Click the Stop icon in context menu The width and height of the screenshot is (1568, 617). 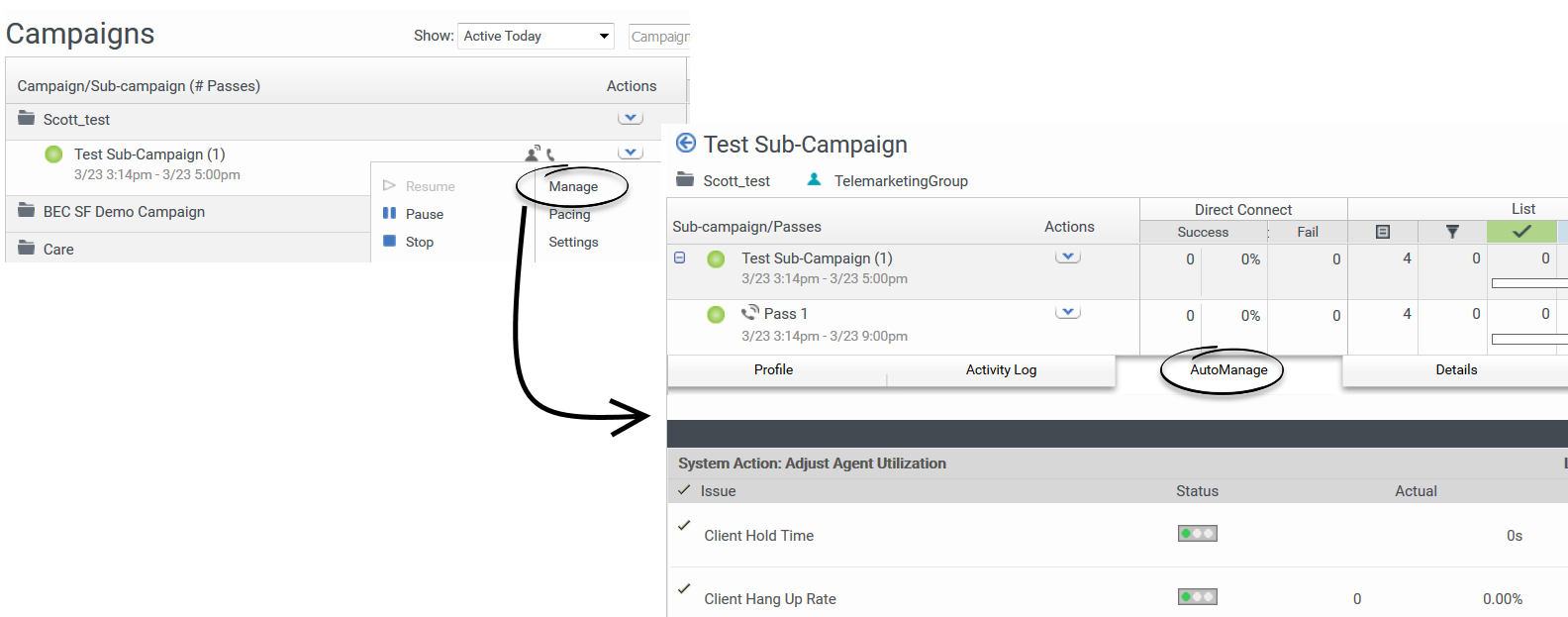pos(389,242)
